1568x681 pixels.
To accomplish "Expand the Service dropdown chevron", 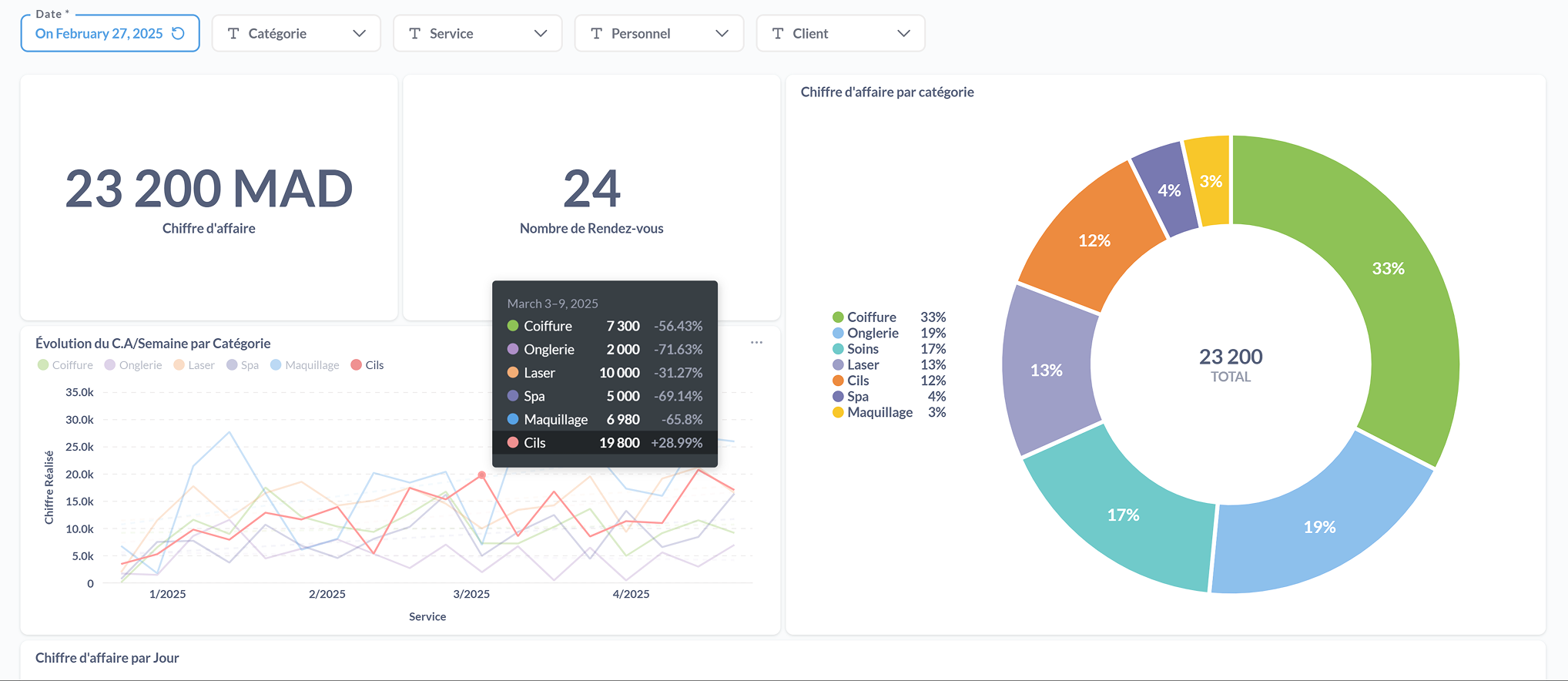I will tap(541, 33).
